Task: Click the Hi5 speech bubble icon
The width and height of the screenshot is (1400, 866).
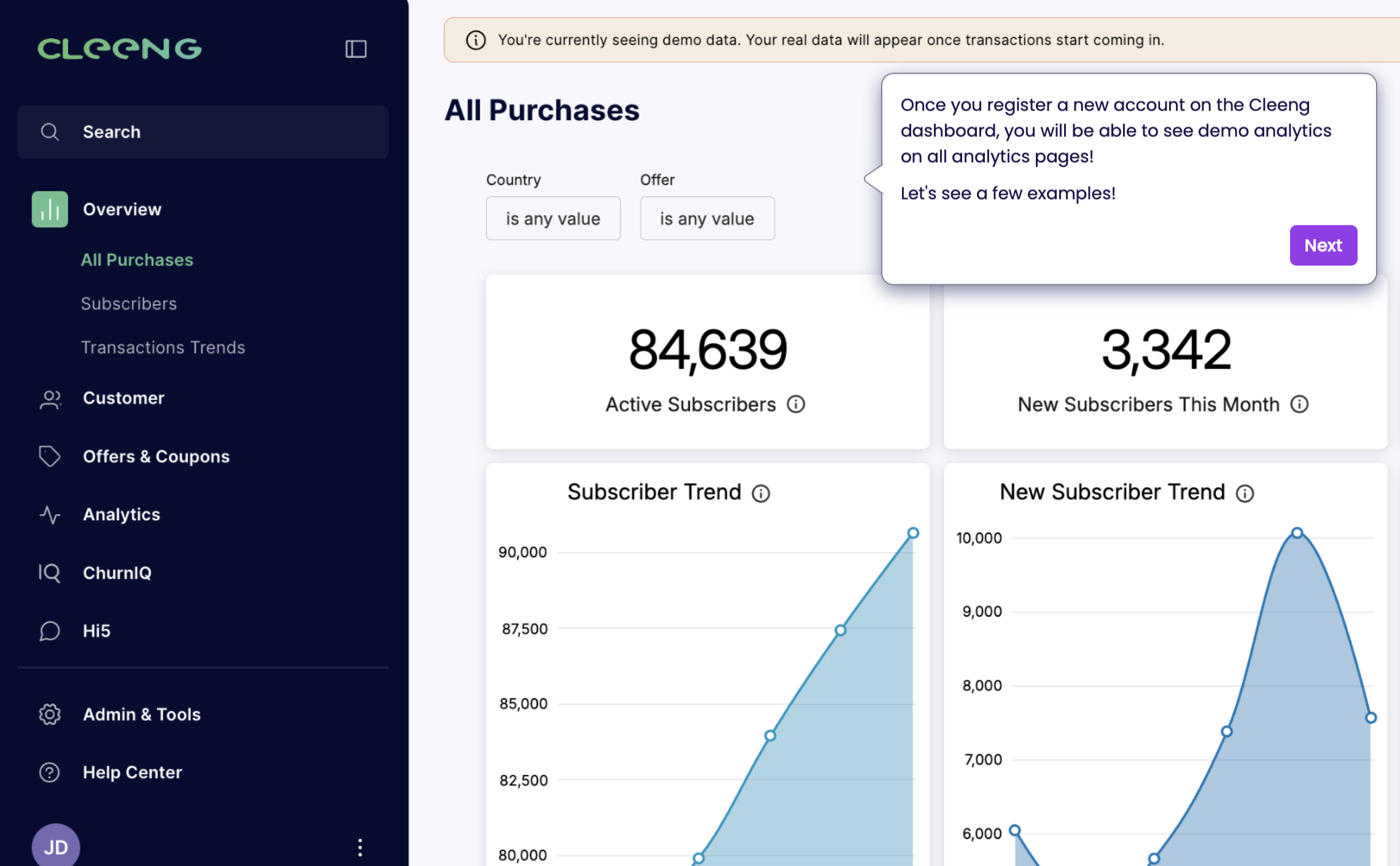Action: 50,631
